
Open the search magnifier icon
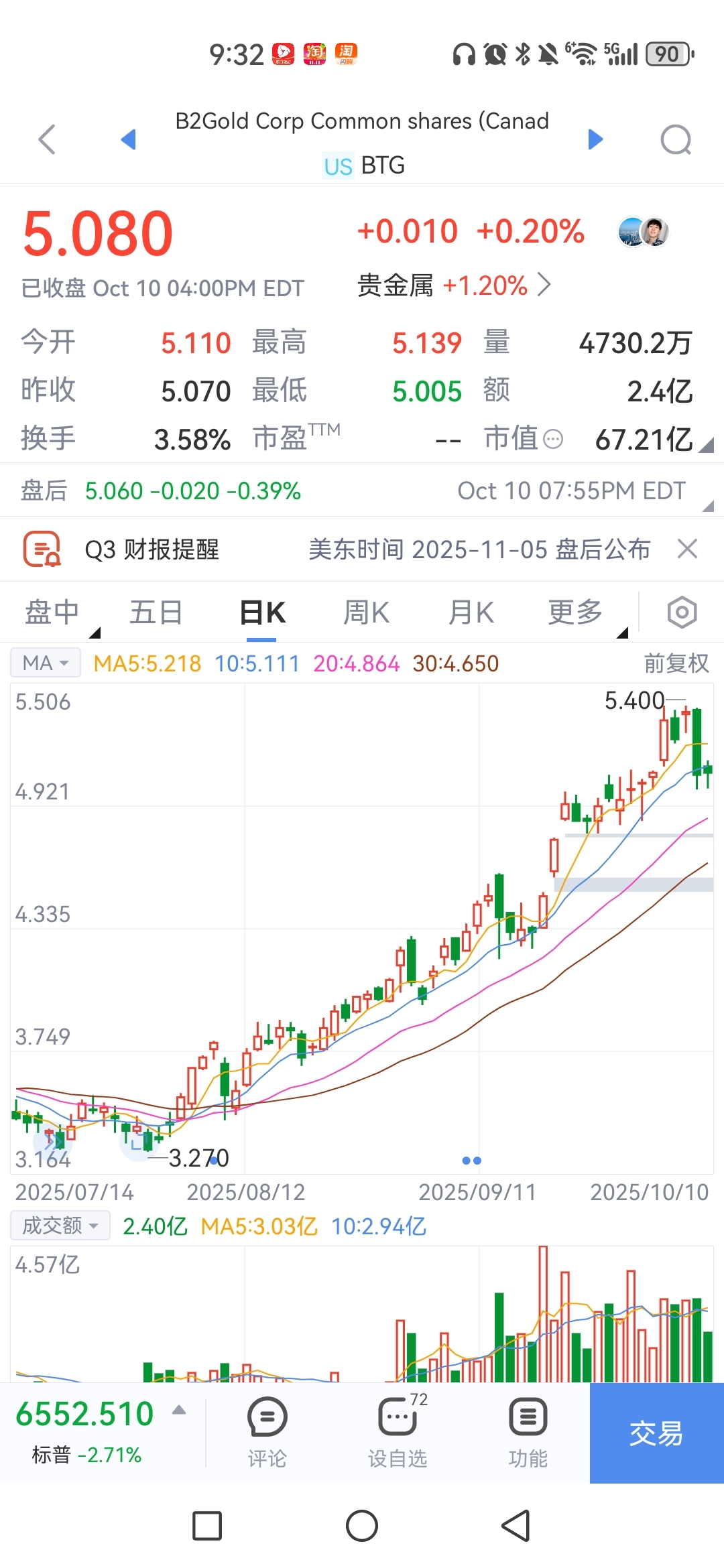click(676, 139)
